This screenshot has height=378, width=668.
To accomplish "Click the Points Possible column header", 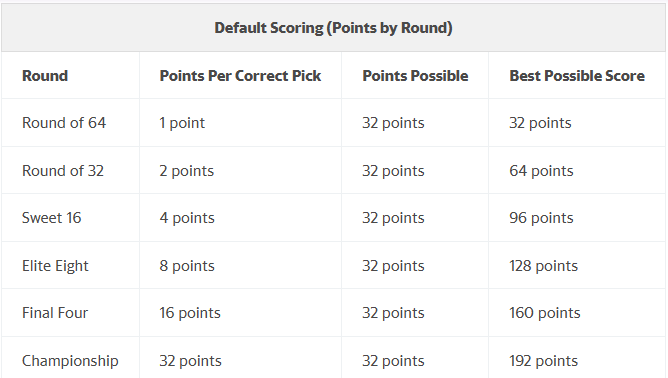I will pyautogui.click(x=415, y=76).
